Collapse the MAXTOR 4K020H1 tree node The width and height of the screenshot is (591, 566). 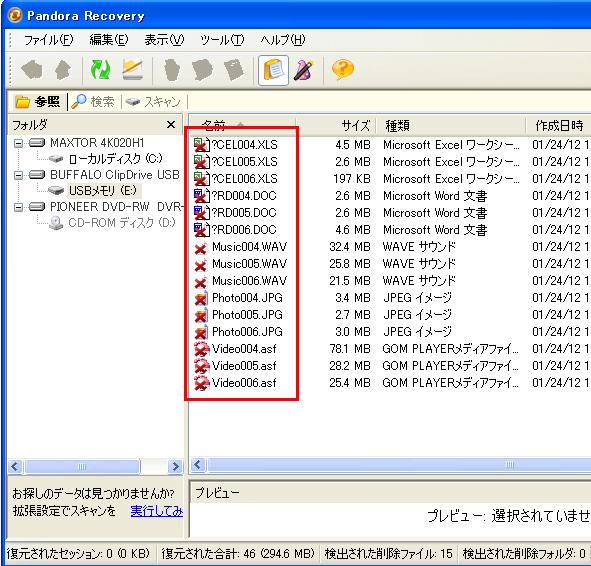pos(18,143)
